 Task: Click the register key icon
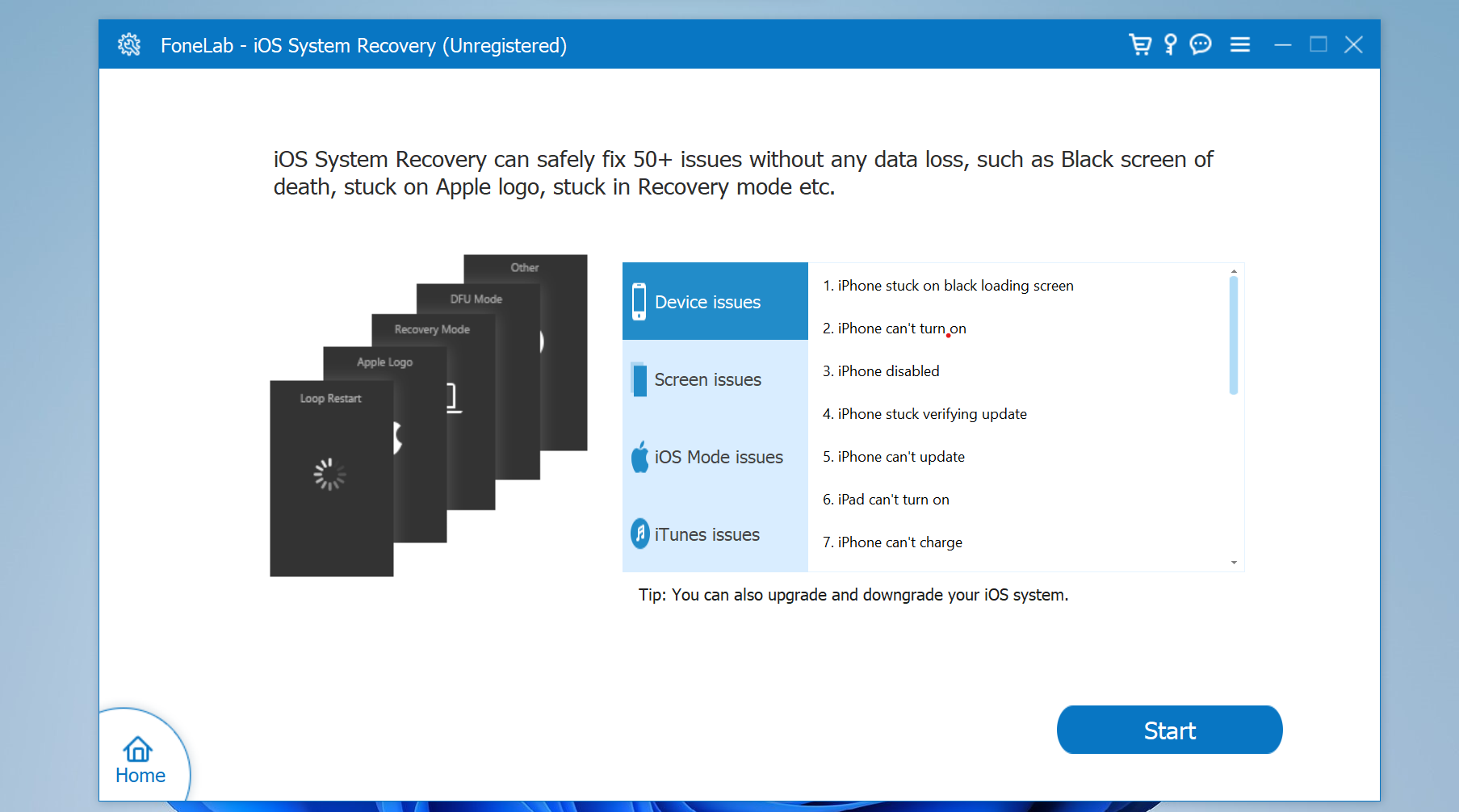click(x=1170, y=44)
